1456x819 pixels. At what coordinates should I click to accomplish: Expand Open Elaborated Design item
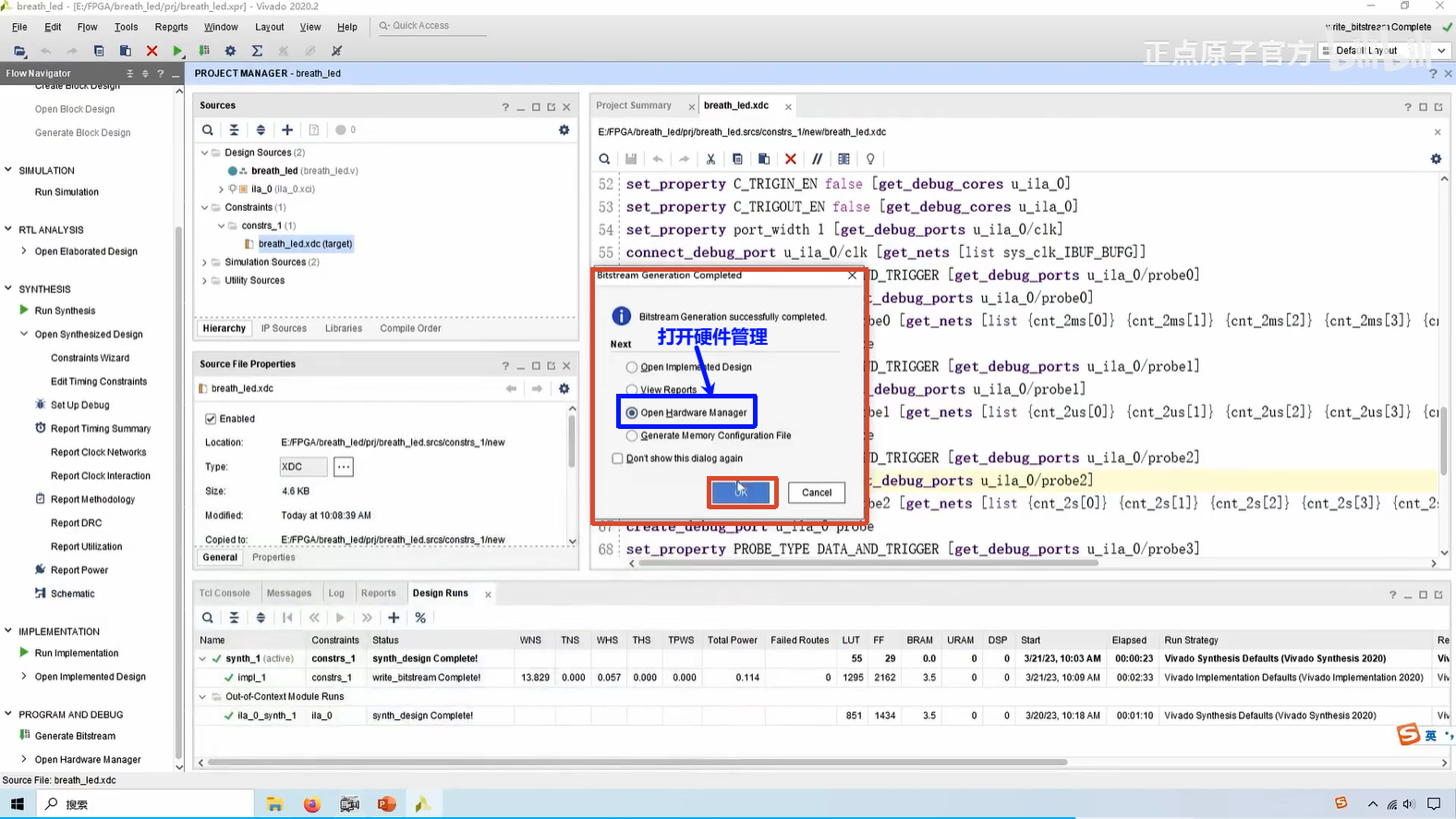24,251
